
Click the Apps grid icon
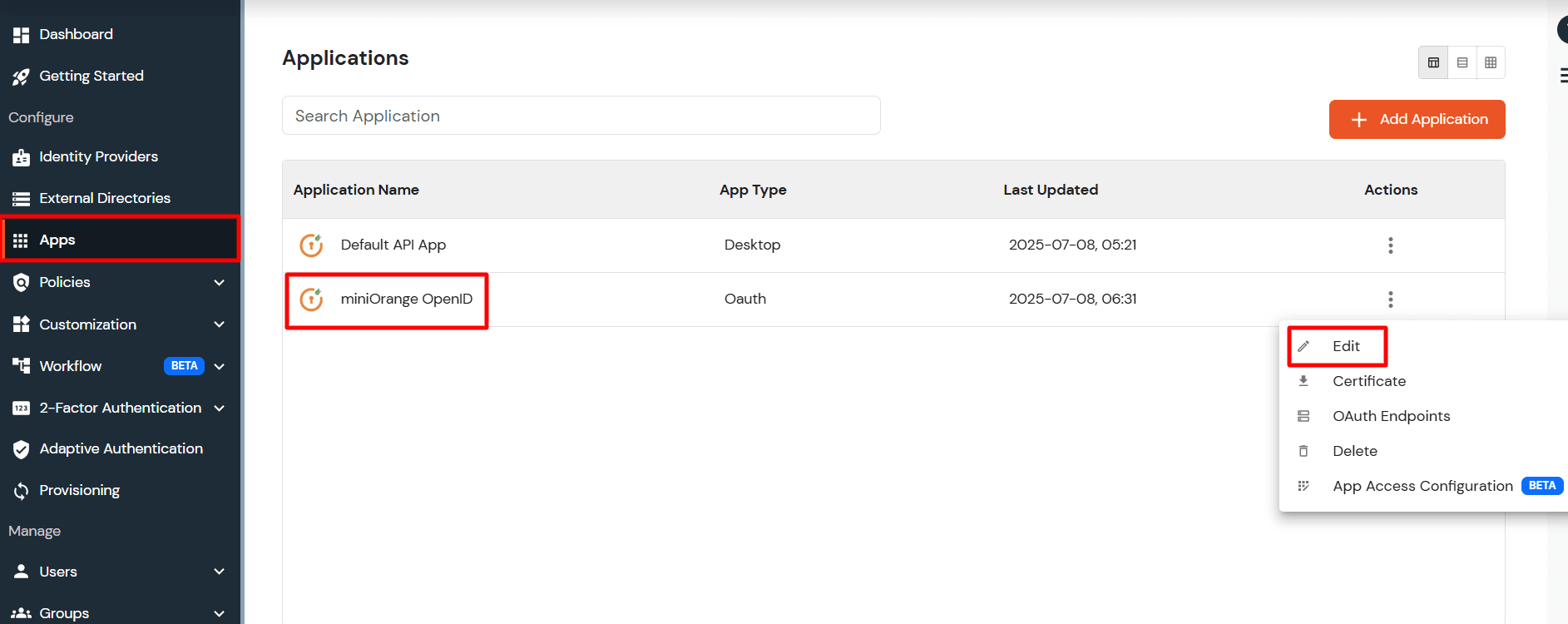21,240
